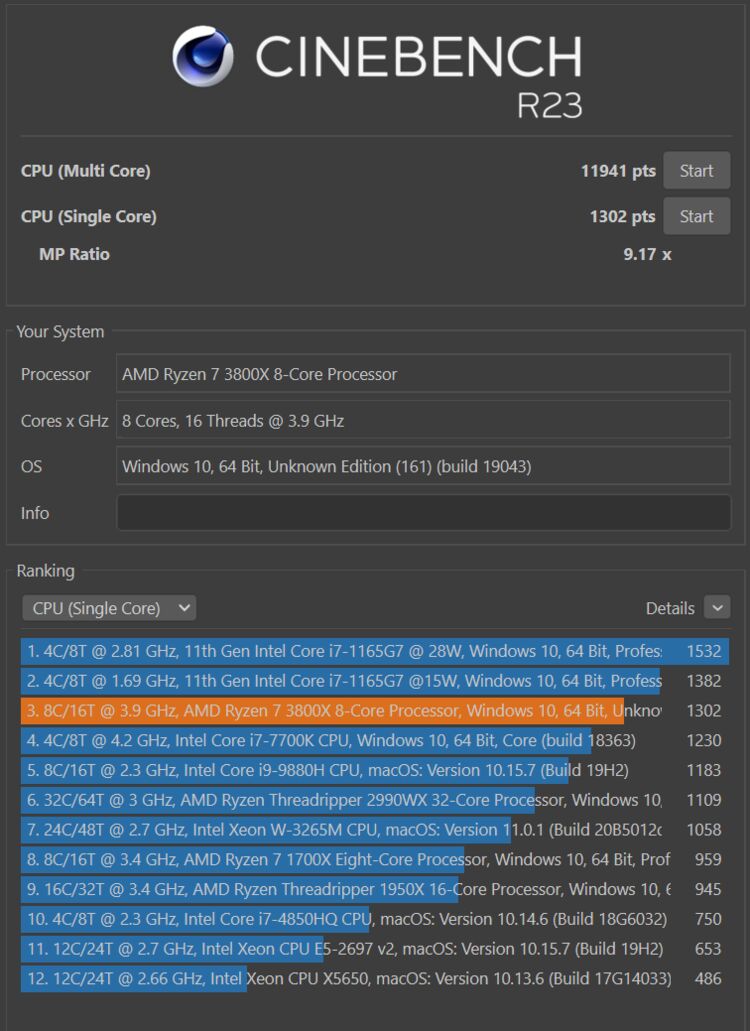Click the CPU (Multi Core) label
Screen dimensions: 750x1031
point(85,171)
